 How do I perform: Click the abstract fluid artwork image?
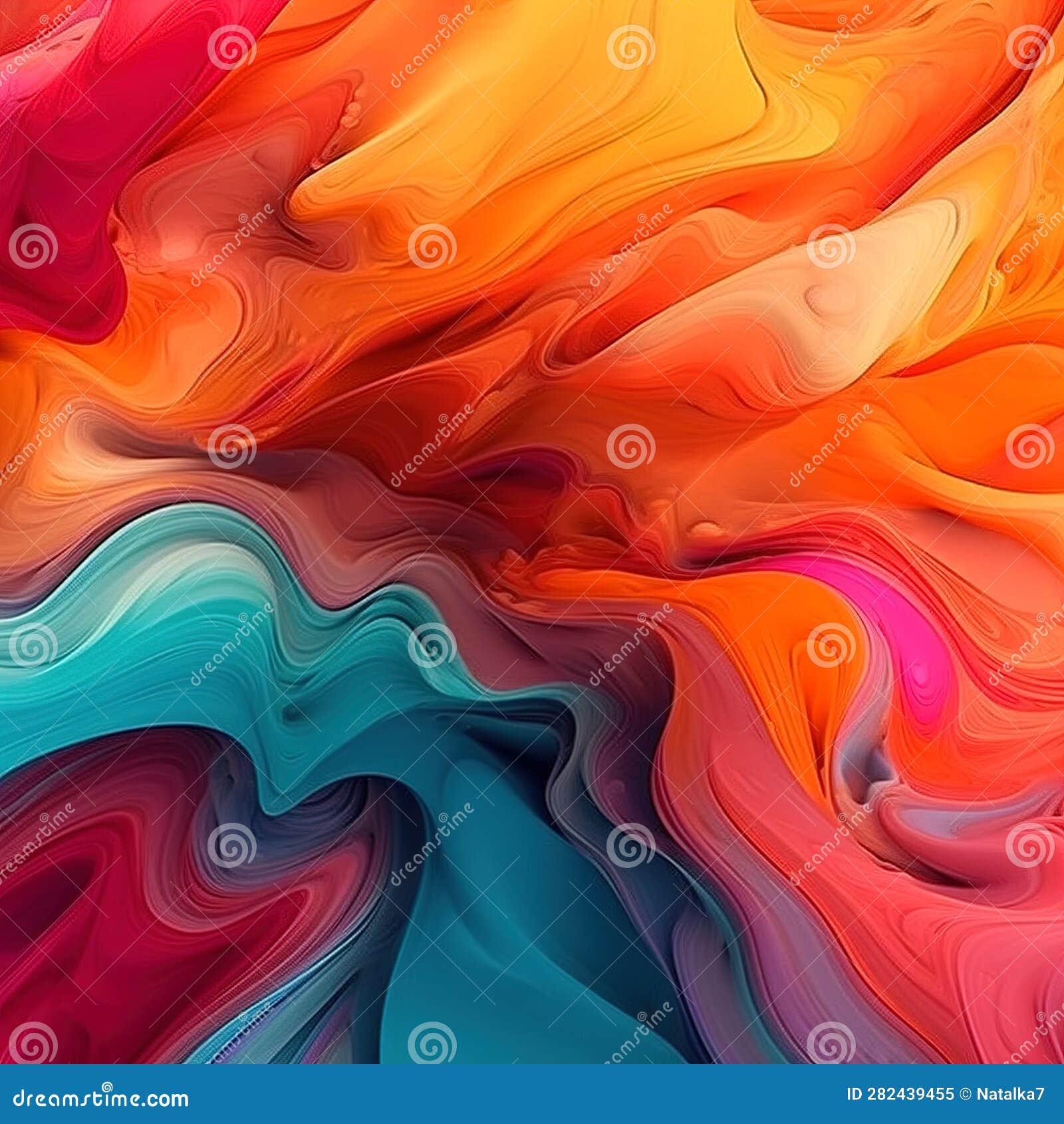tap(532, 532)
